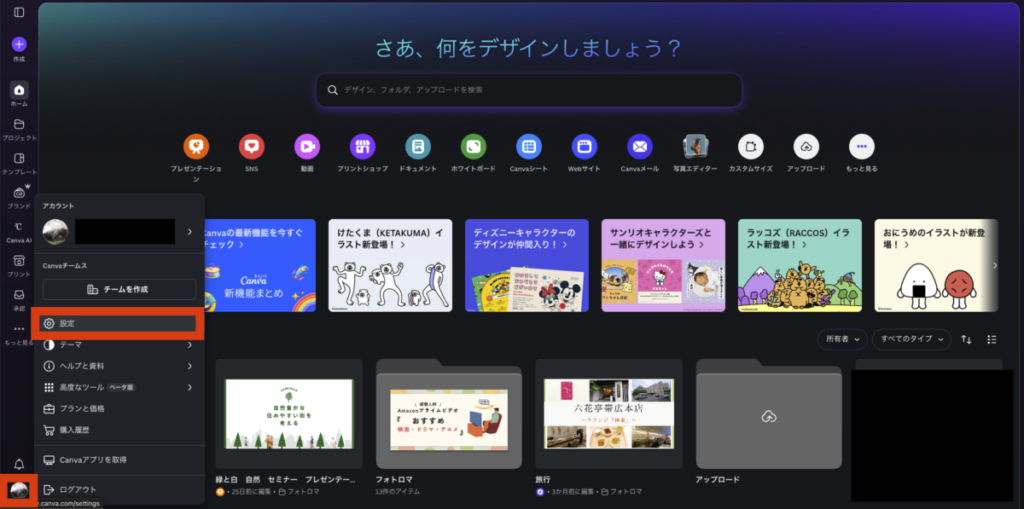Open Settings (設定) in account menu
Viewport: 1024px width, 509px height.
click(x=120, y=323)
